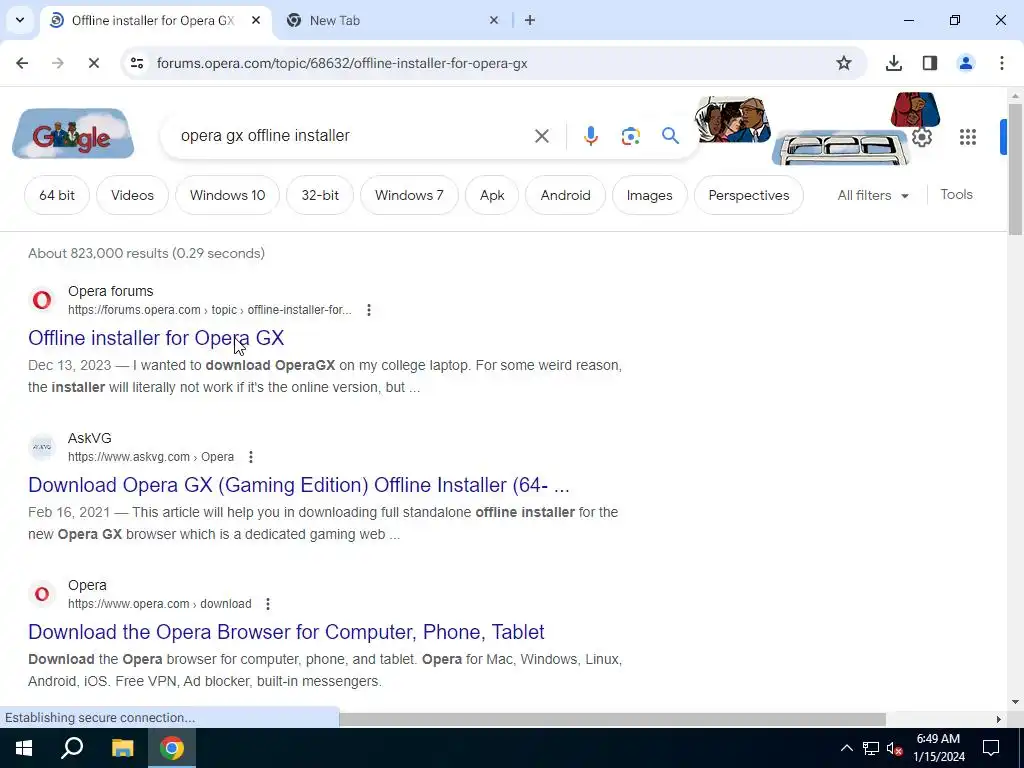Screen dimensions: 1024x768
Task: Open the AskVG Download Opera GX result
Action: pyautogui.click(x=298, y=485)
